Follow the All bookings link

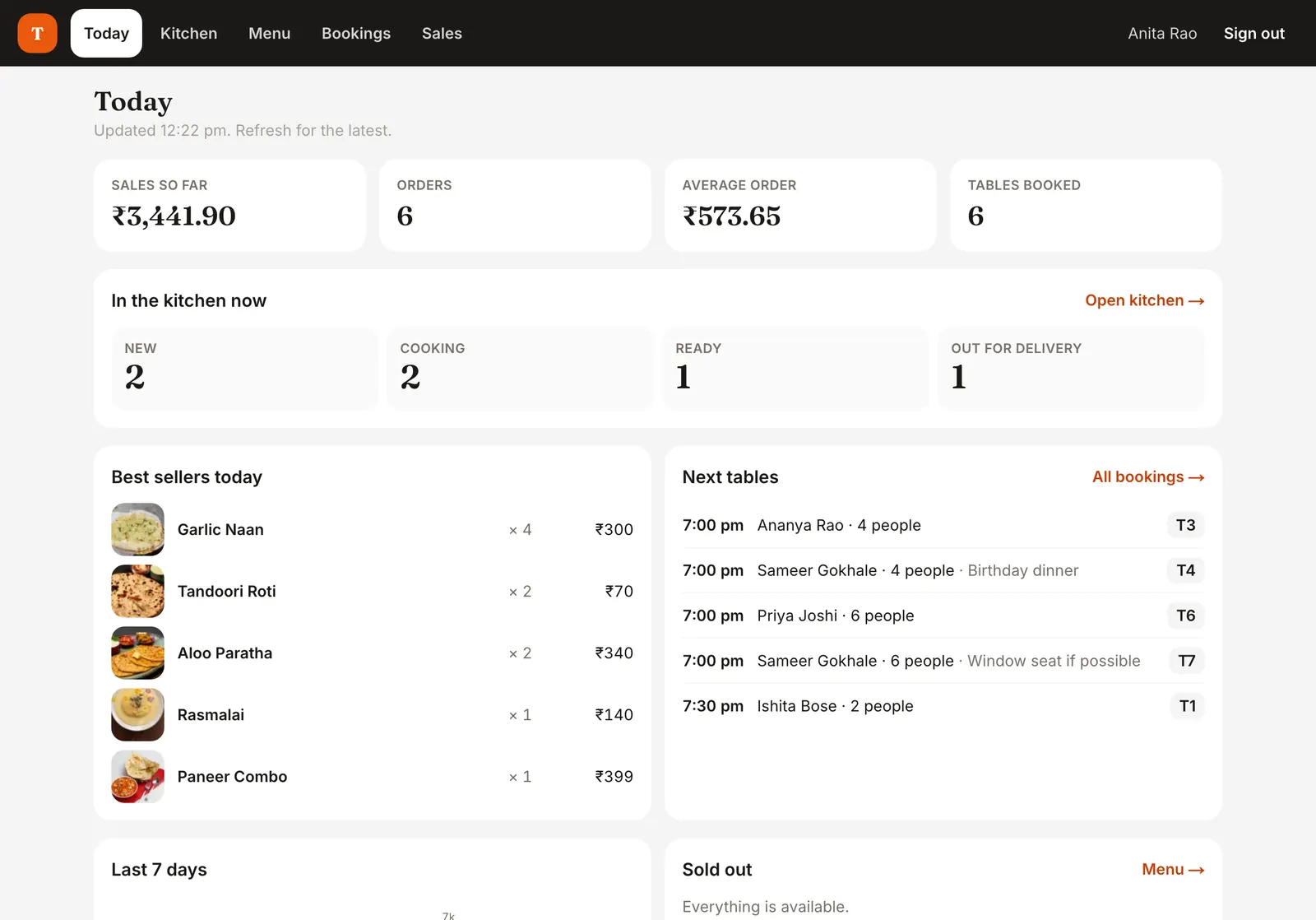pos(1147,476)
